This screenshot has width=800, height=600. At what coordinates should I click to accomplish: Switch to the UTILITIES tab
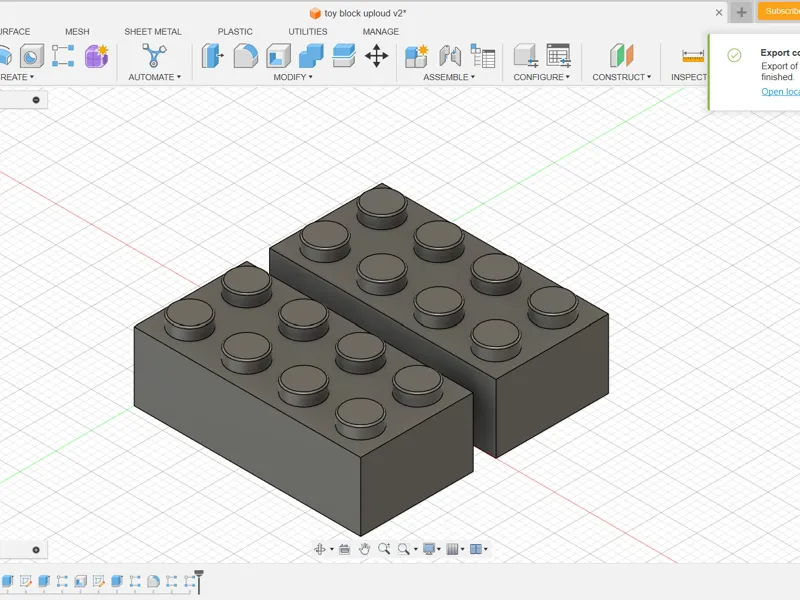click(308, 32)
